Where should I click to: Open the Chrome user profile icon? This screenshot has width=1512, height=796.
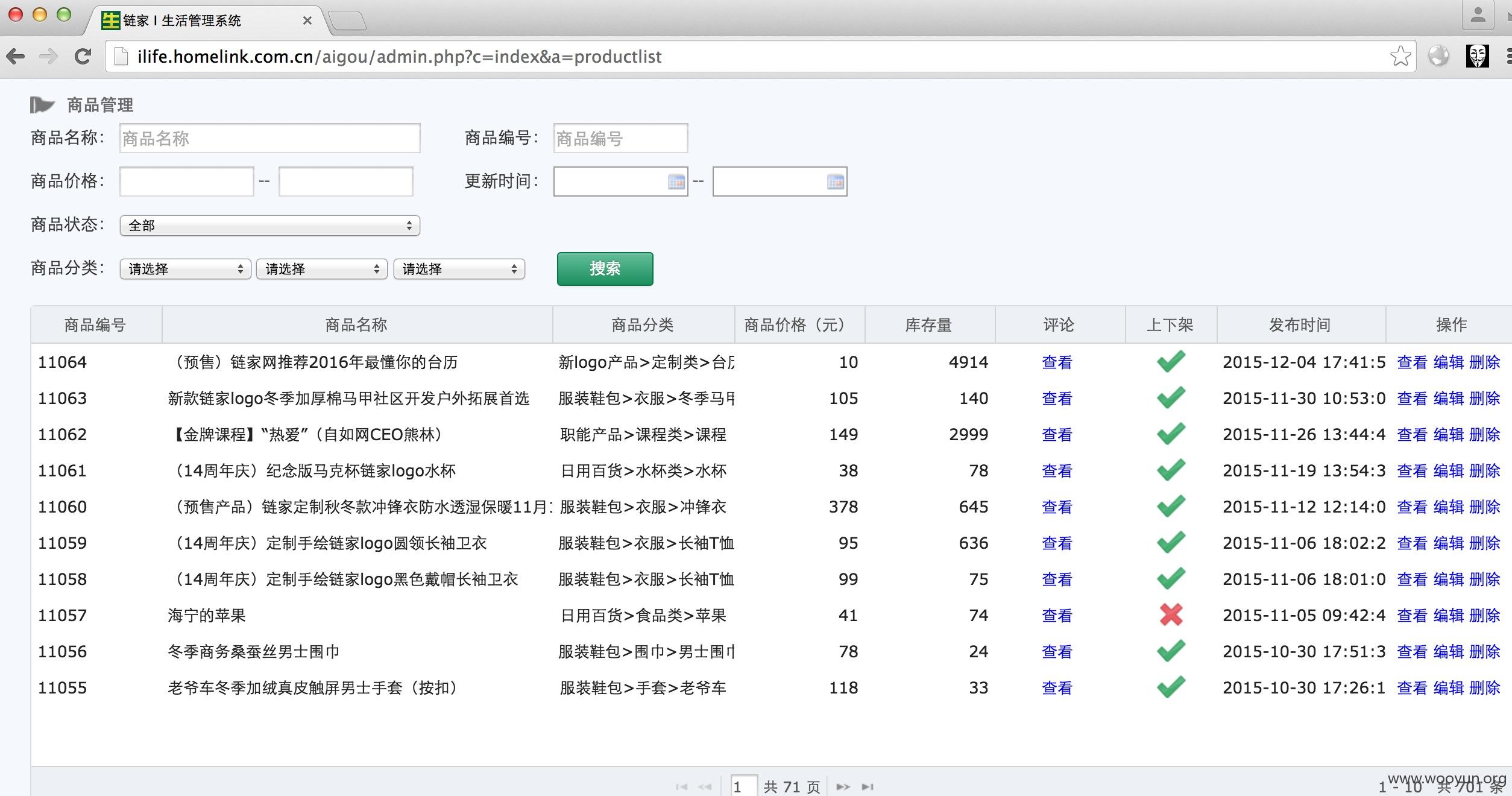1478,15
